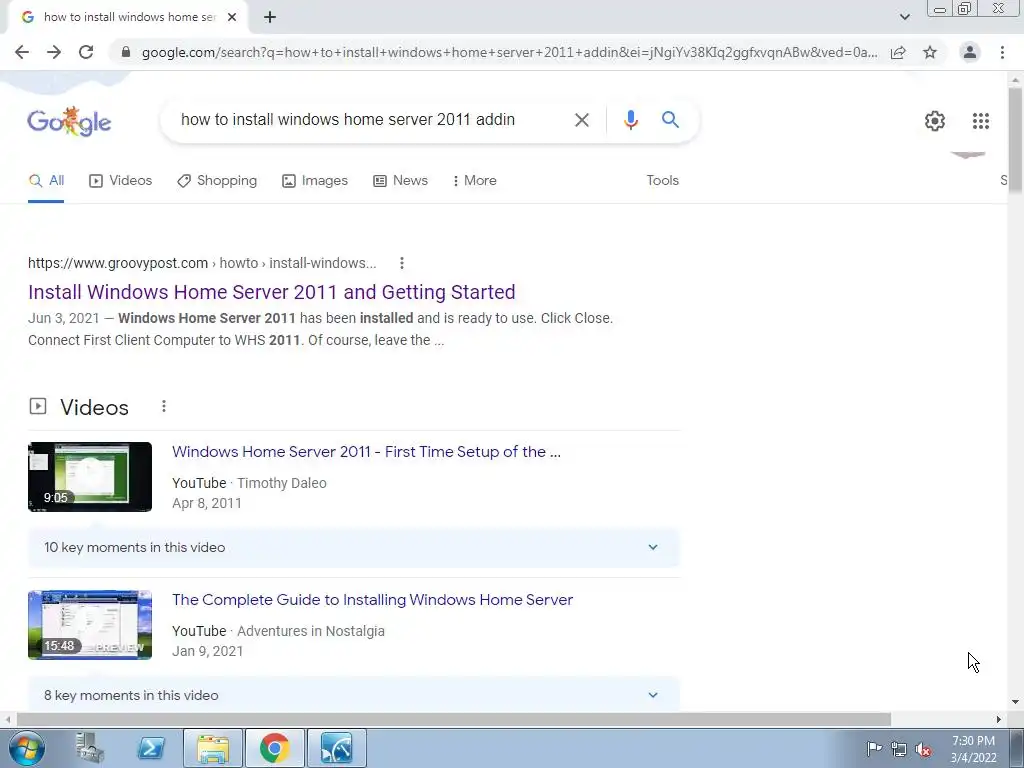Click the 'Timothy Daleo' channel name
Screen dimensions: 1024x768
point(281,483)
